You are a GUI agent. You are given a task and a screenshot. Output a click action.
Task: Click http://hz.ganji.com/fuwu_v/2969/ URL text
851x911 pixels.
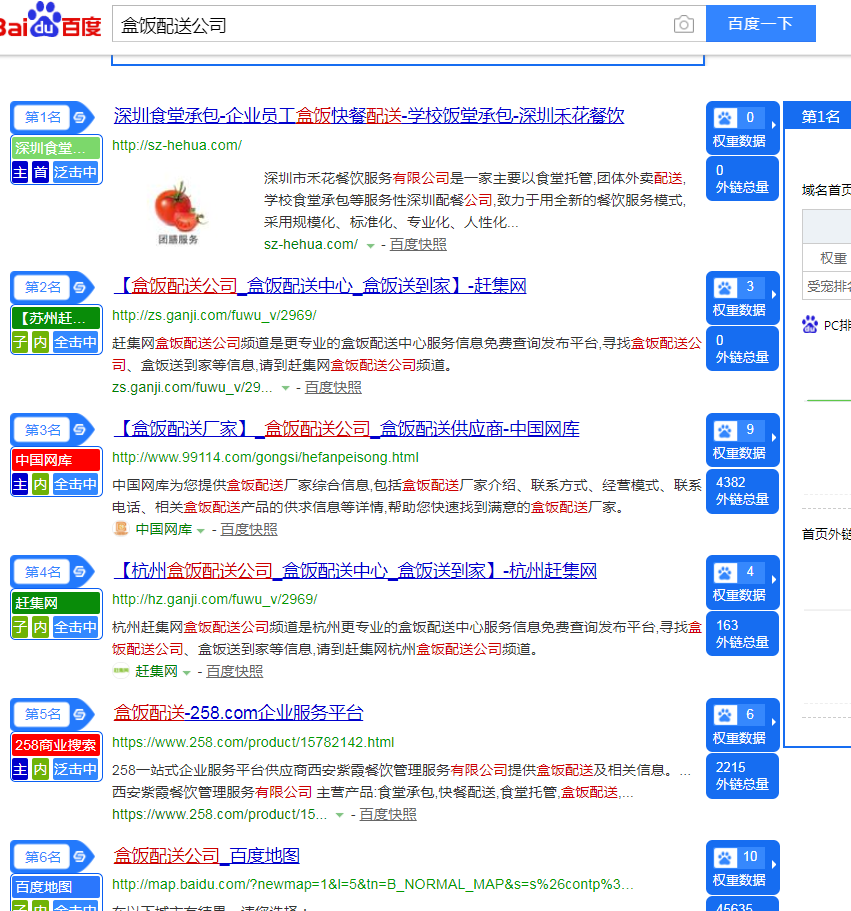pyautogui.click(x=214, y=599)
